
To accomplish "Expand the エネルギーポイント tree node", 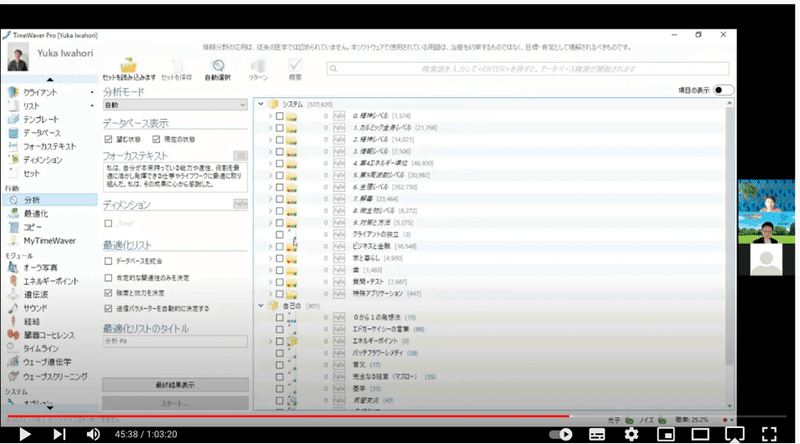I will [270, 341].
